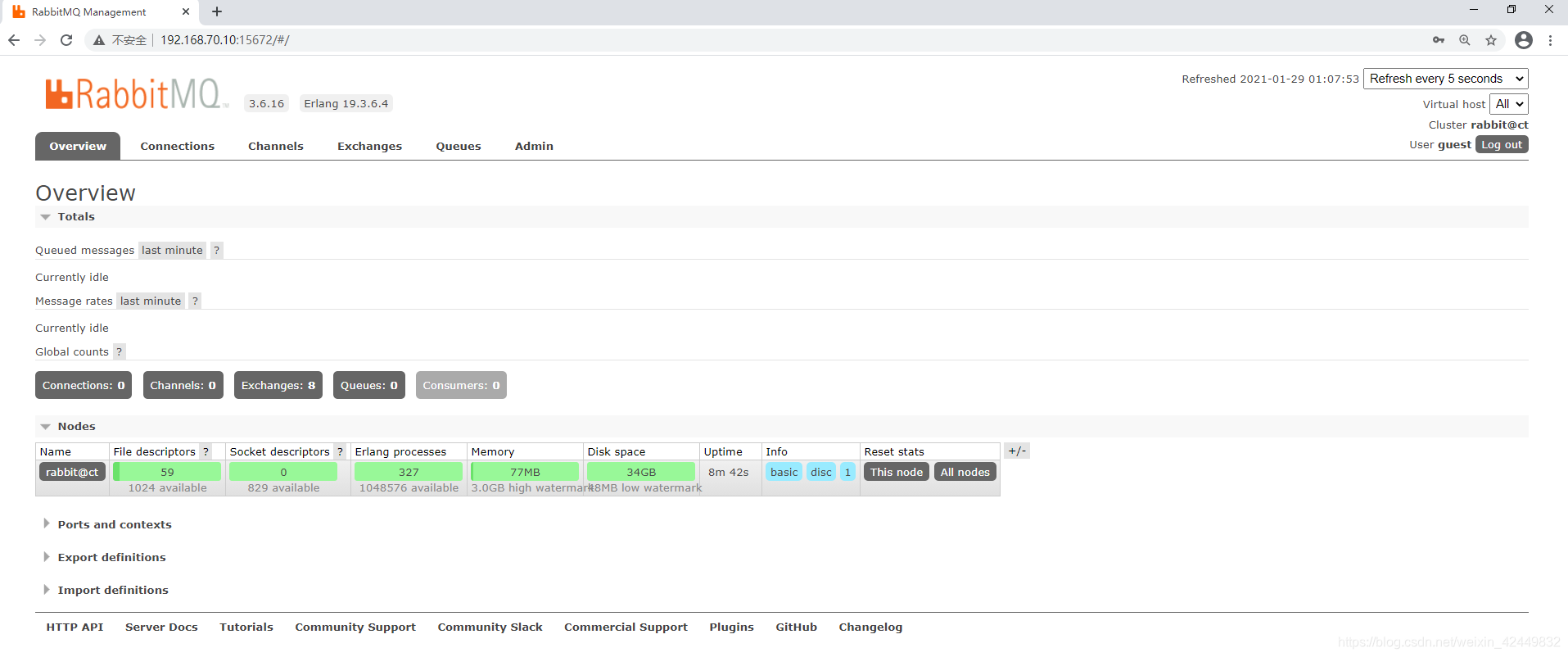Image resolution: width=1568 pixels, height=657 pixels.
Task: Click help icon for File descriptors column
Action: pos(206,452)
